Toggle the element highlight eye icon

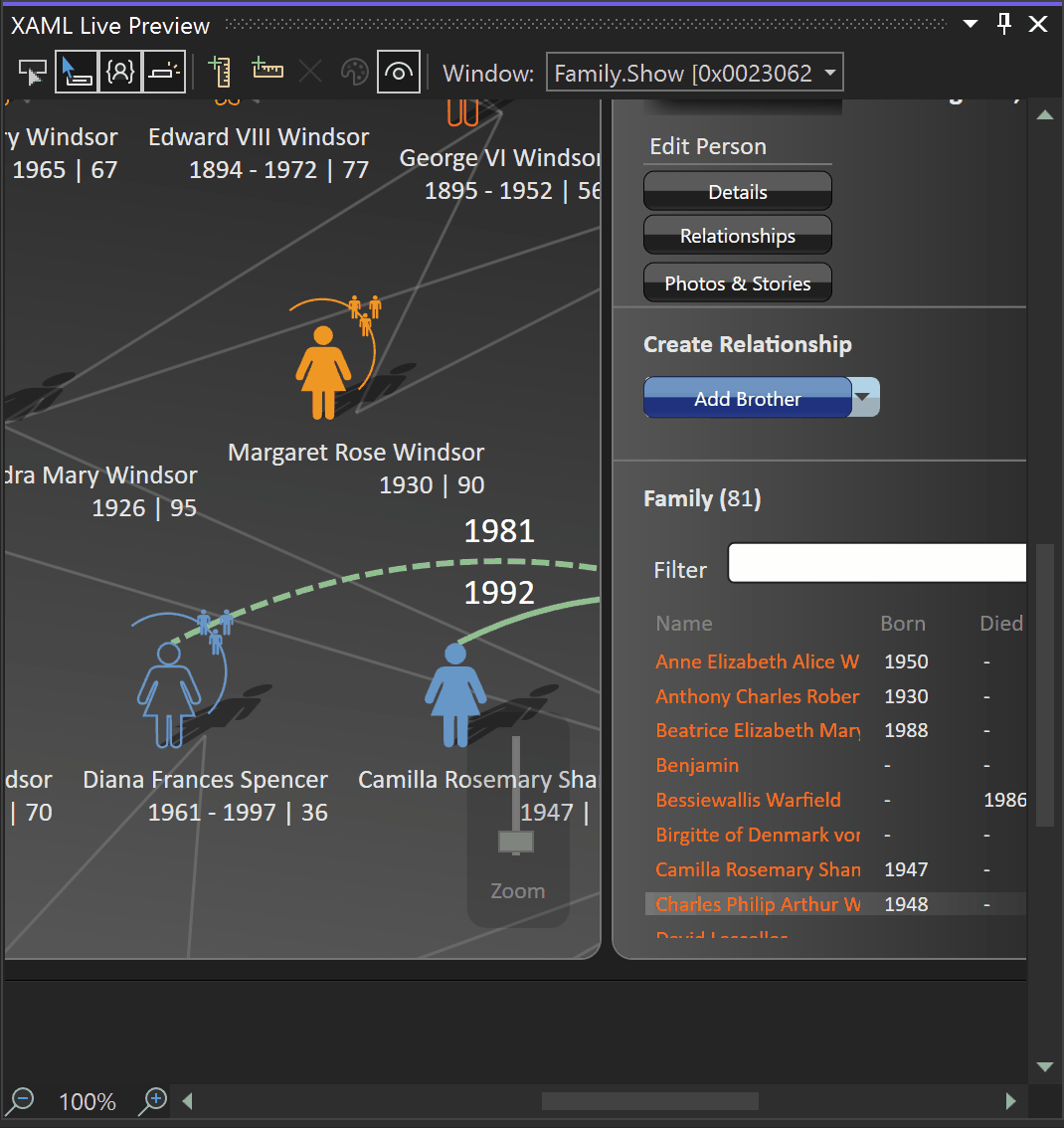pos(399,72)
